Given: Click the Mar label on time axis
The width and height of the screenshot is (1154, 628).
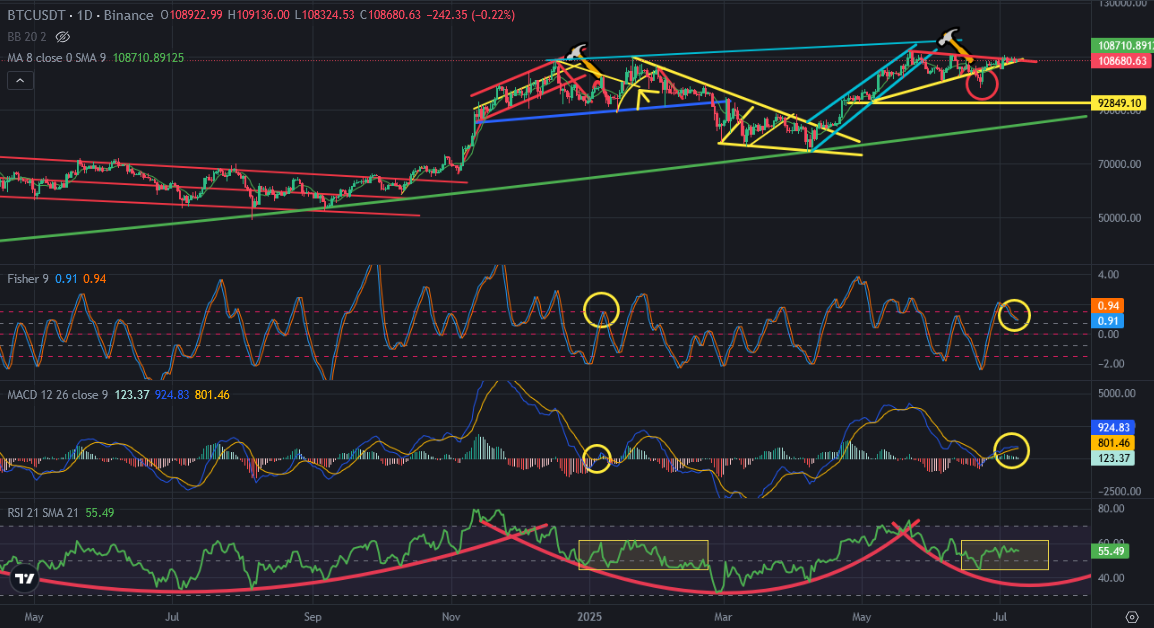Looking at the screenshot, I should [x=723, y=617].
